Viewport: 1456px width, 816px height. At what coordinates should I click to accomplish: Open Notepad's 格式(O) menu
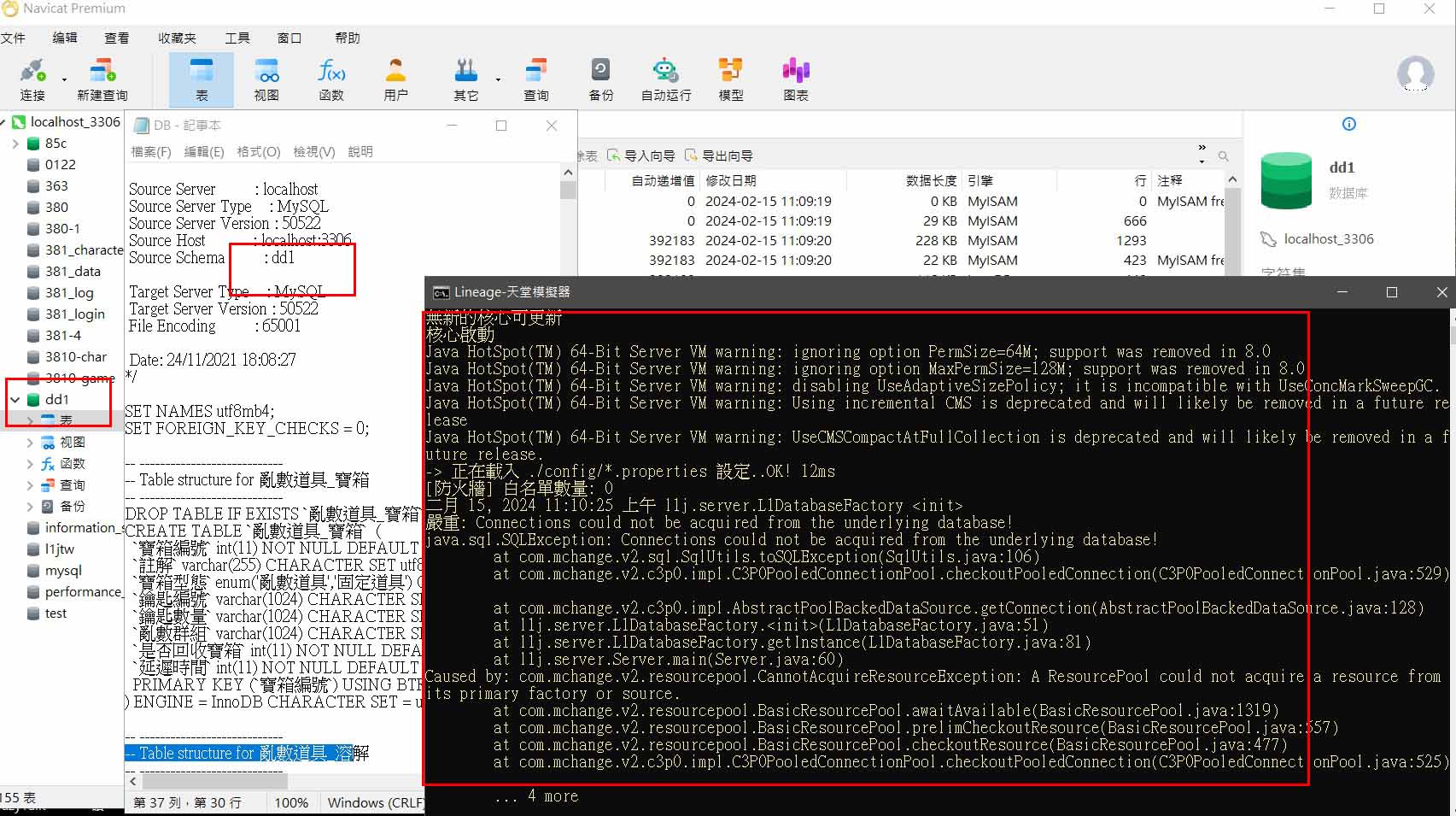click(259, 151)
